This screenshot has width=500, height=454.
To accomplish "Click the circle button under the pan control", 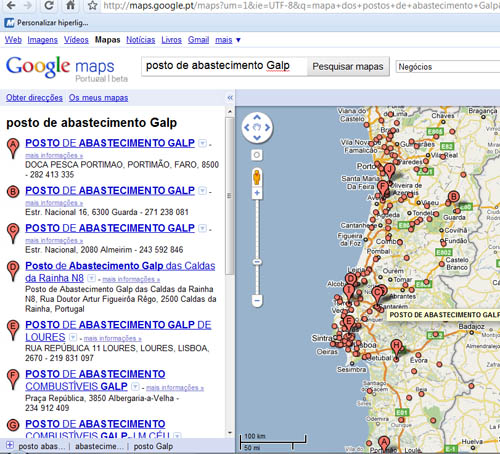I will click(x=257, y=155).
